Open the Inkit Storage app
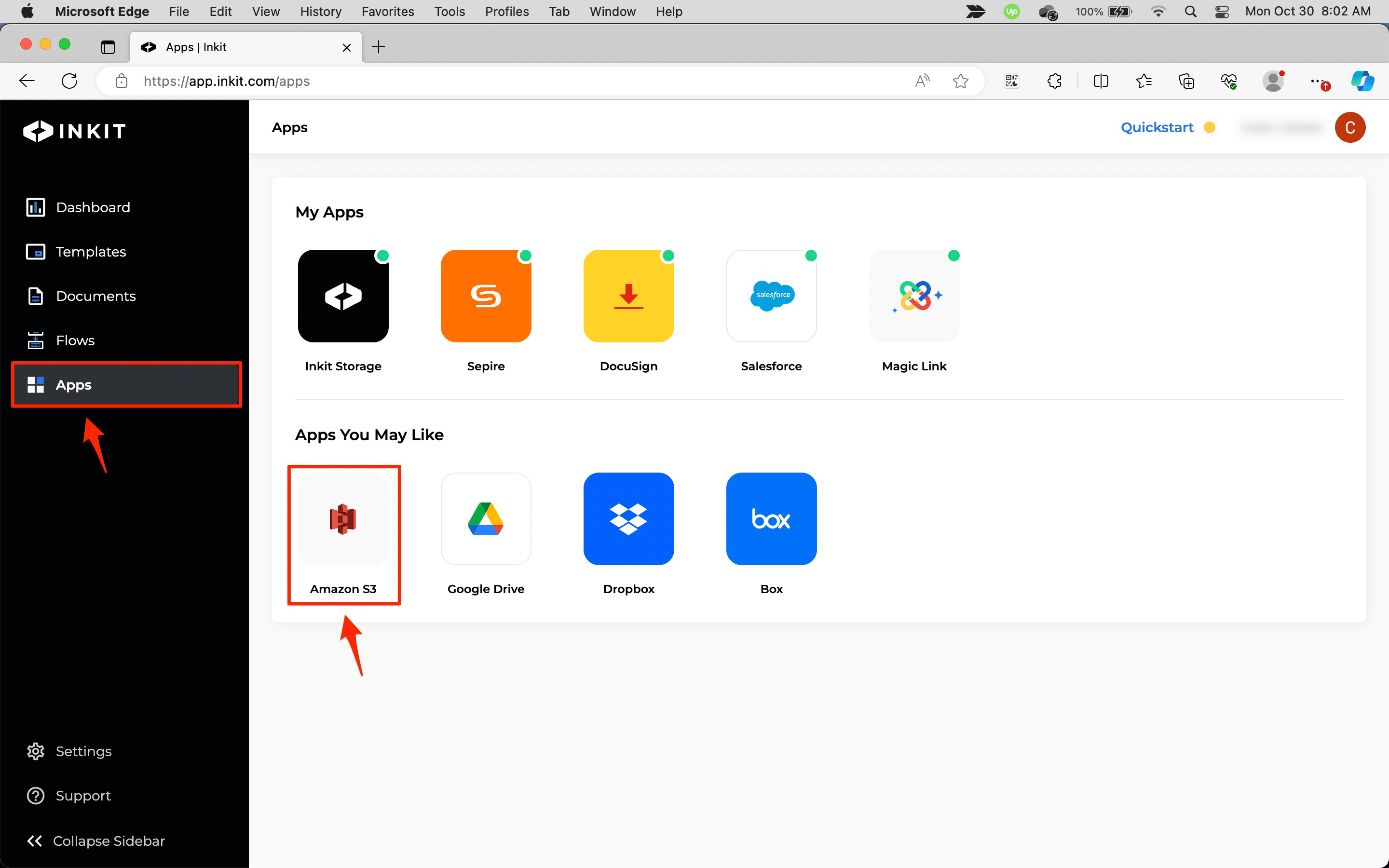 [343, 296]
